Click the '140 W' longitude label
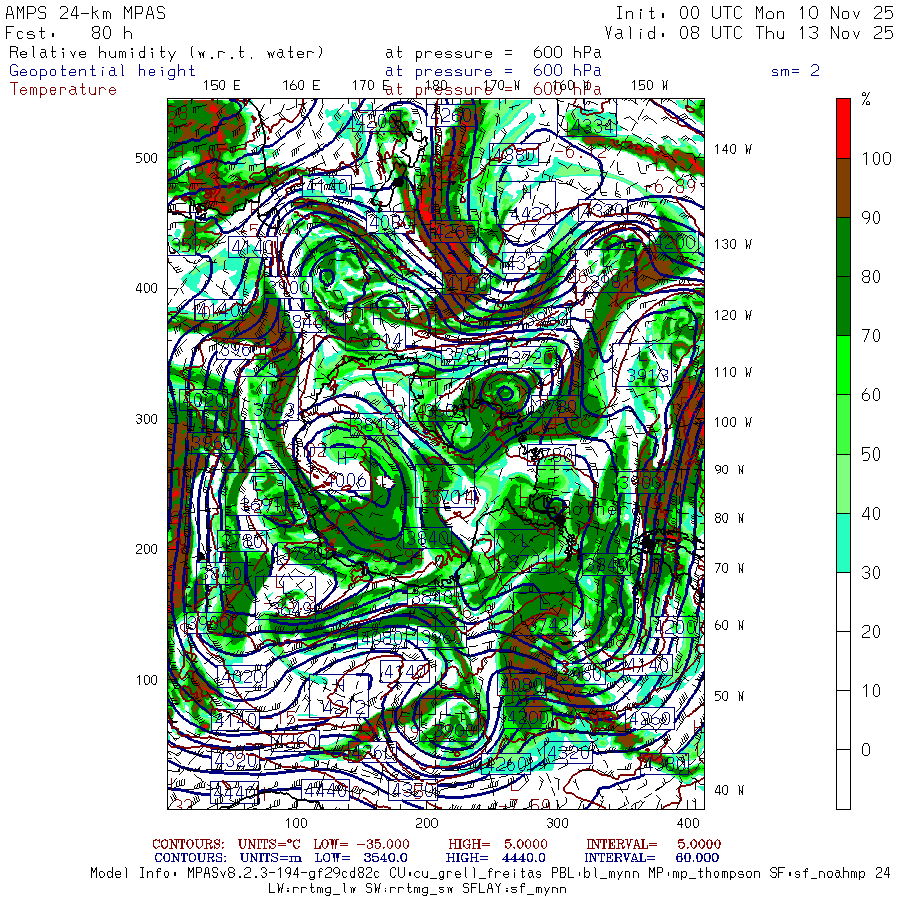Screen dimensions: 900x900 coord(732,149)
